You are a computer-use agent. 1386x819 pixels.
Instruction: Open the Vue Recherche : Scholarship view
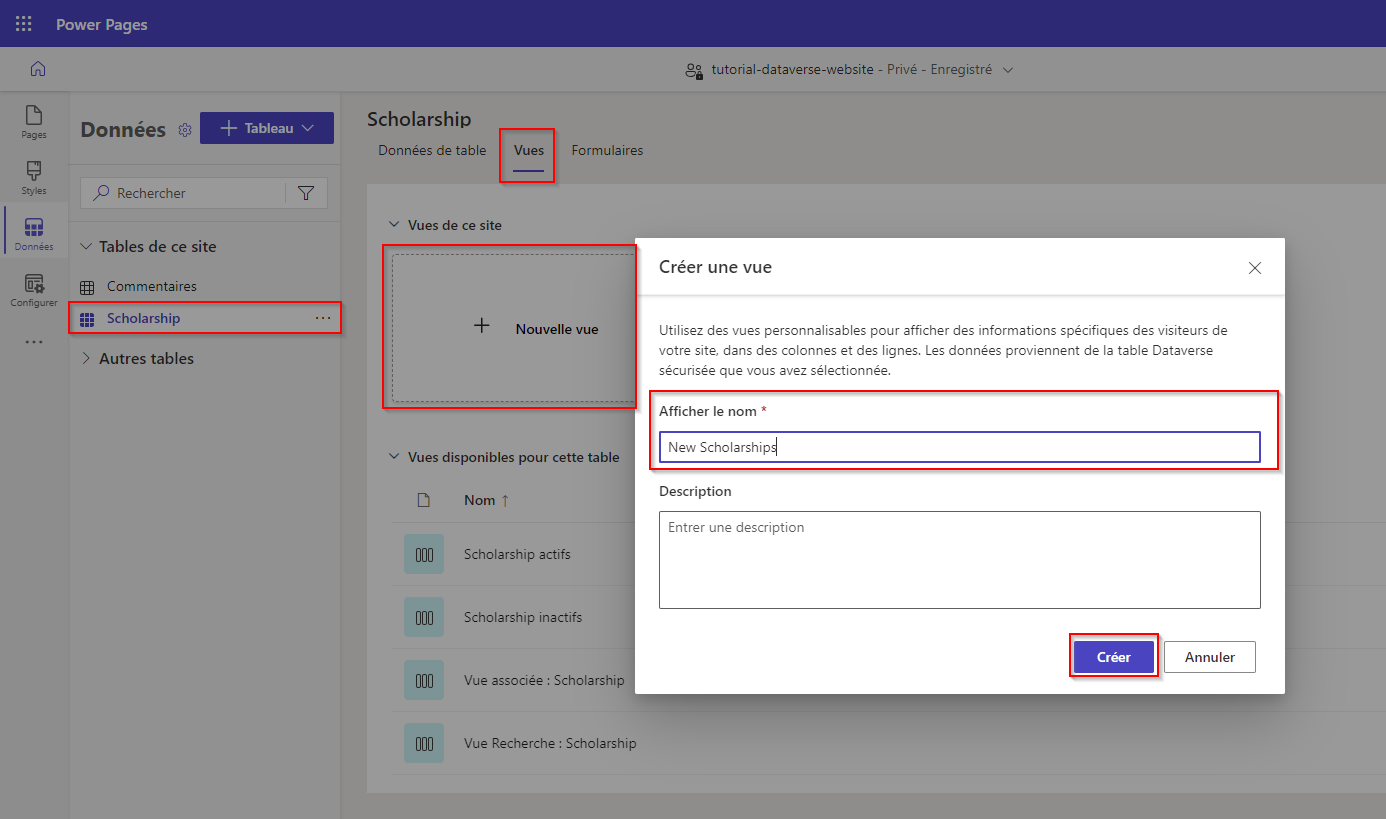[x=550, y=743]
